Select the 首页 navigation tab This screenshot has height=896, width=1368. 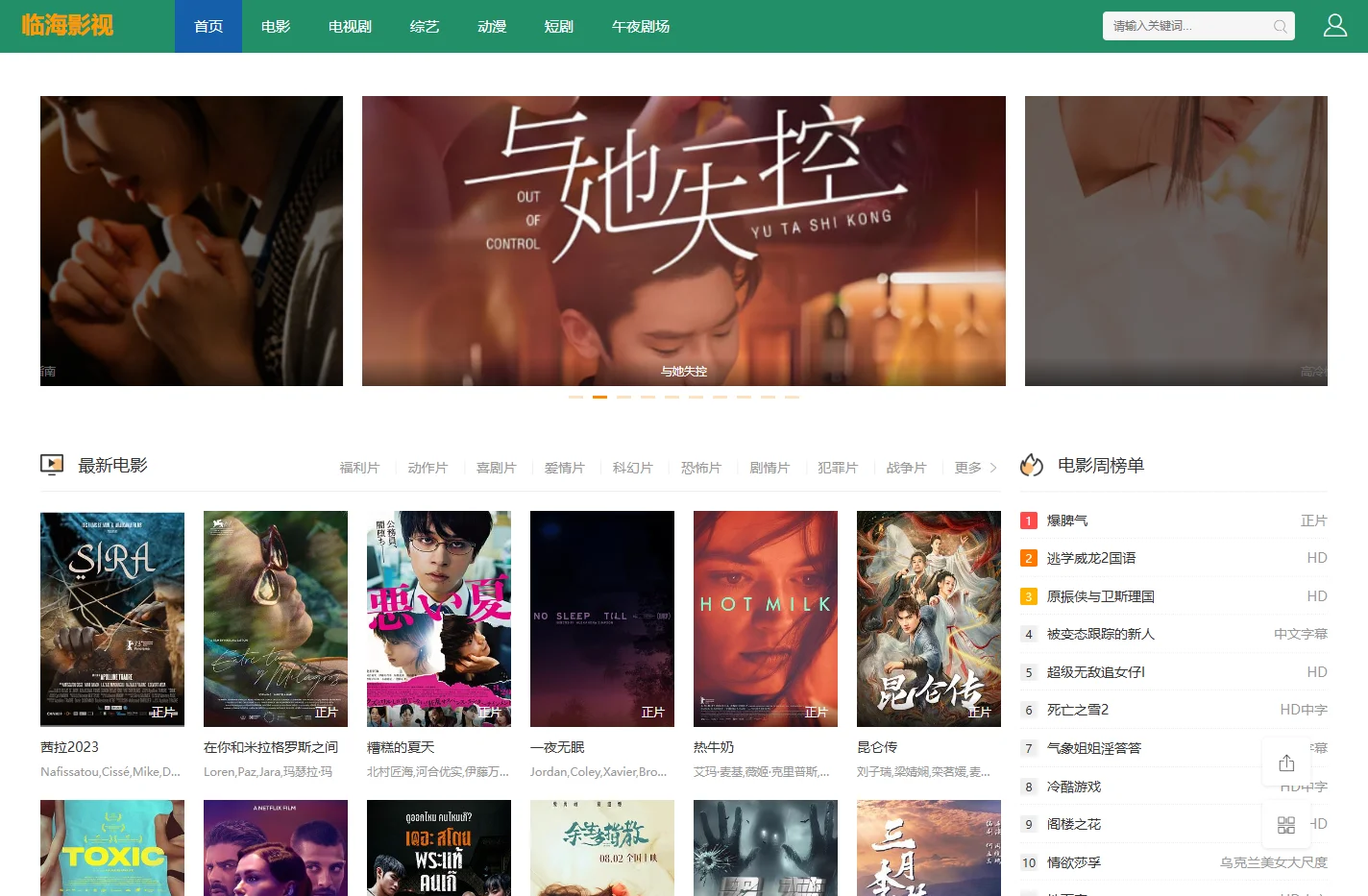tap(208, 26)
